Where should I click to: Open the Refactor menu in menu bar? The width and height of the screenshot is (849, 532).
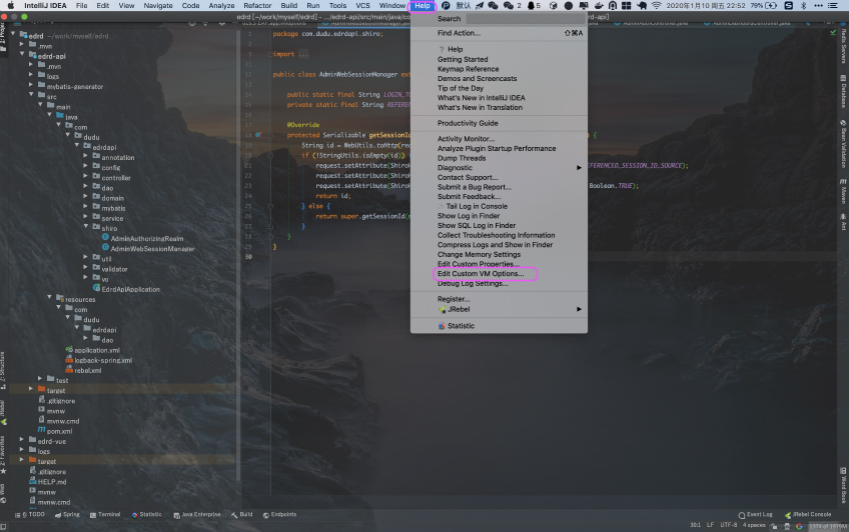[257, 6]
